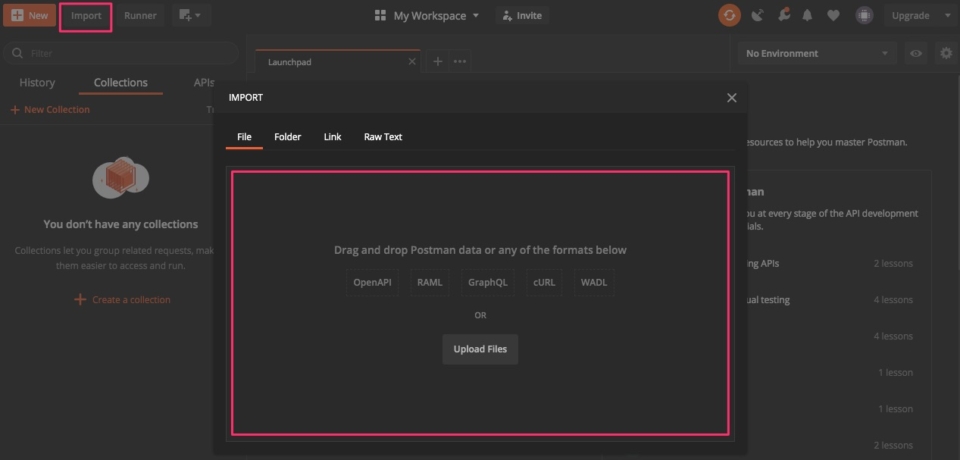Open the satellite capture requests icon
Viewport: 960px width, 460px height.
758,16
